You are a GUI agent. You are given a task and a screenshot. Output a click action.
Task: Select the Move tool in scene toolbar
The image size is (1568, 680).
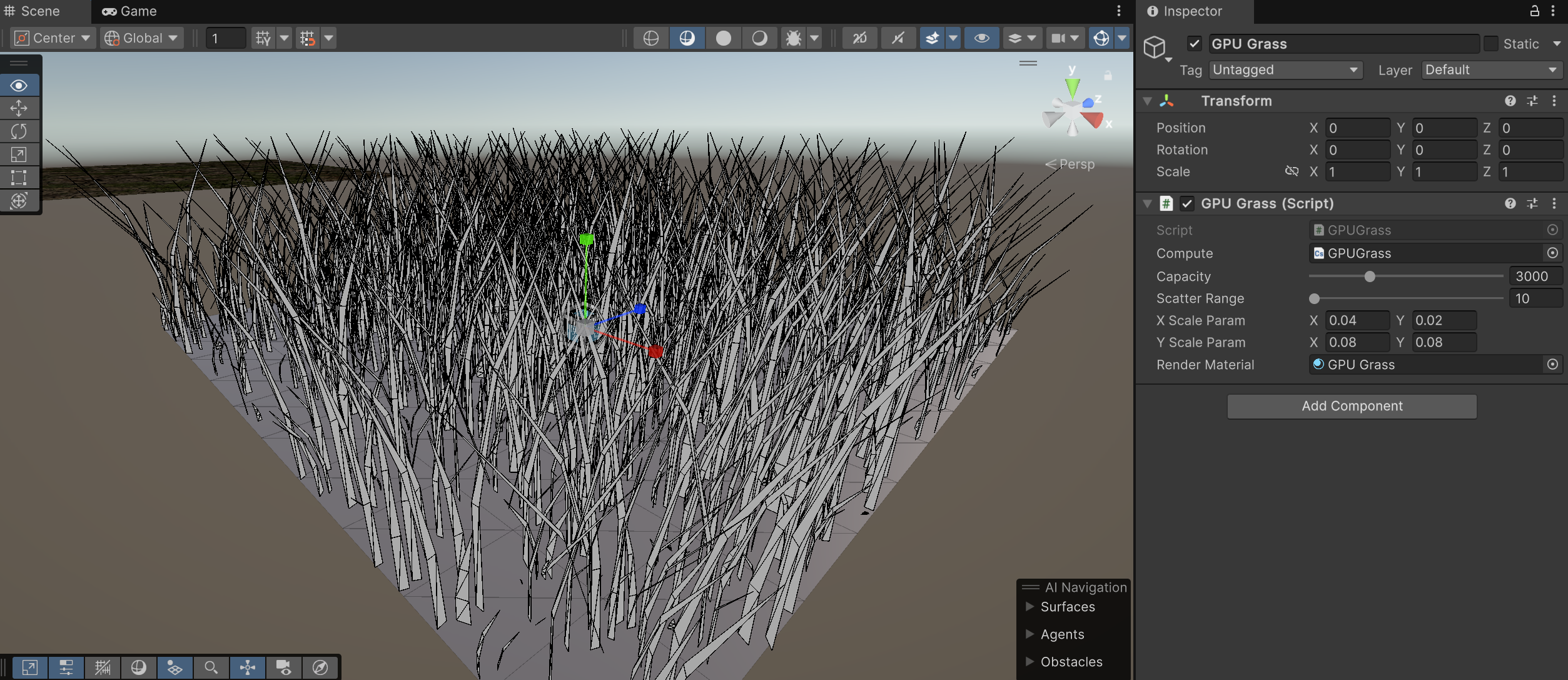tap(19, 108)
